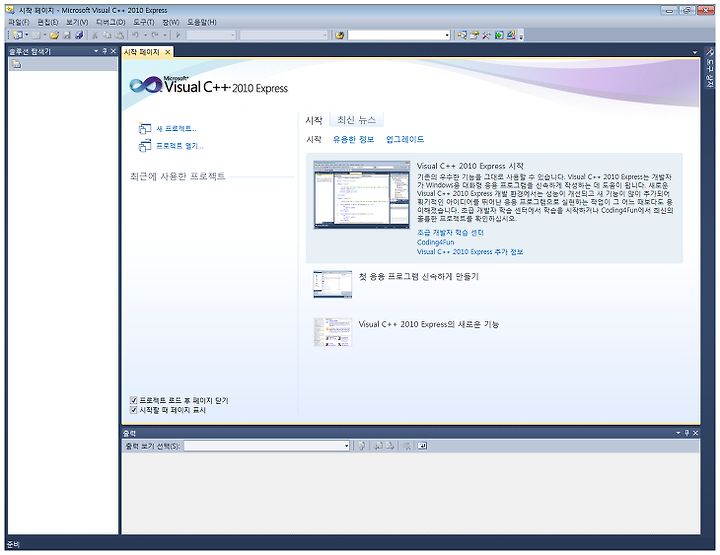This screenshot has height=555, width=720.
Task: Click the Open File folder icon
Action: coord(55,35)
